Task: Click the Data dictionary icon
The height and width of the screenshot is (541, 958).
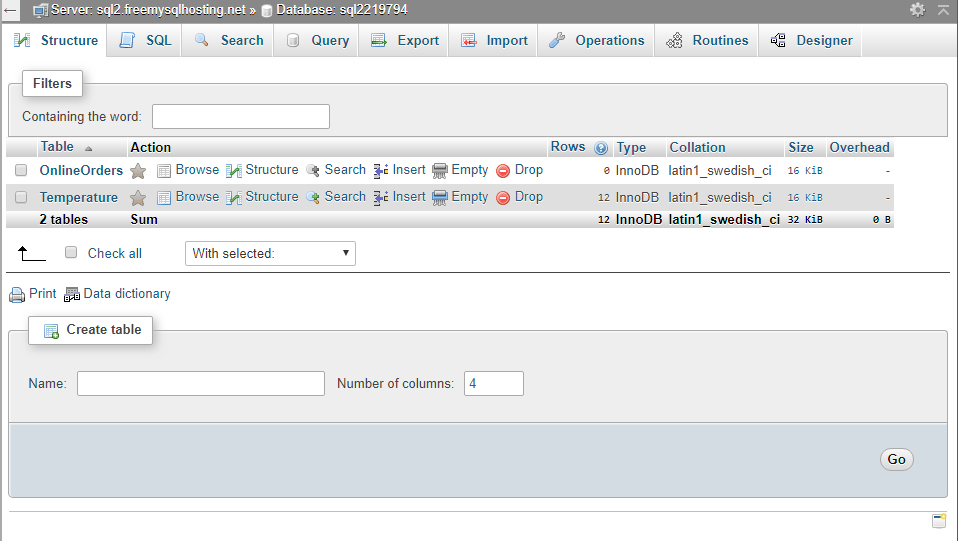Action: [x=72, y=295]
